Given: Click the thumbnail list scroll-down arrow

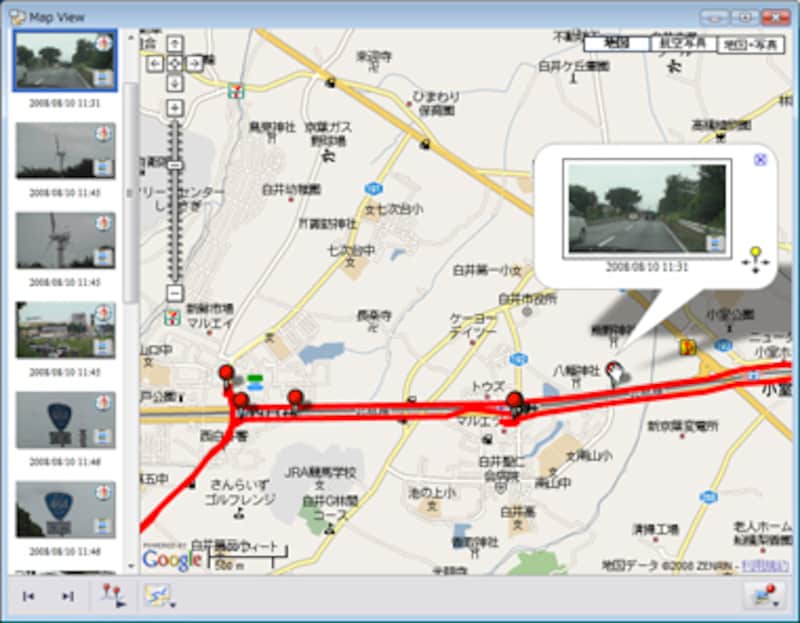Looking at the screenshot, I should pyautogui.click(x=131, y=565).
